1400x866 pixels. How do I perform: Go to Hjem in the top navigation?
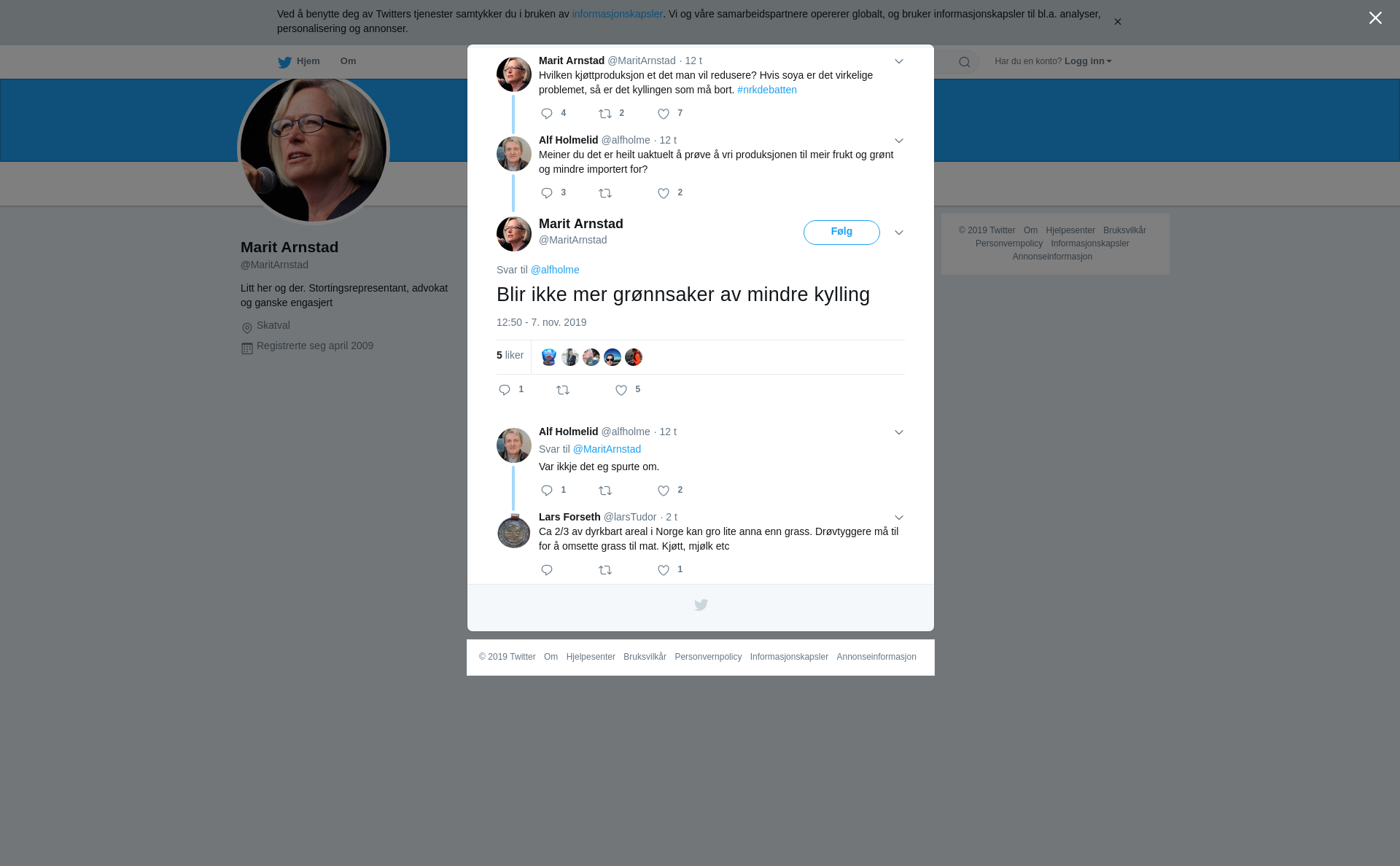299,62
